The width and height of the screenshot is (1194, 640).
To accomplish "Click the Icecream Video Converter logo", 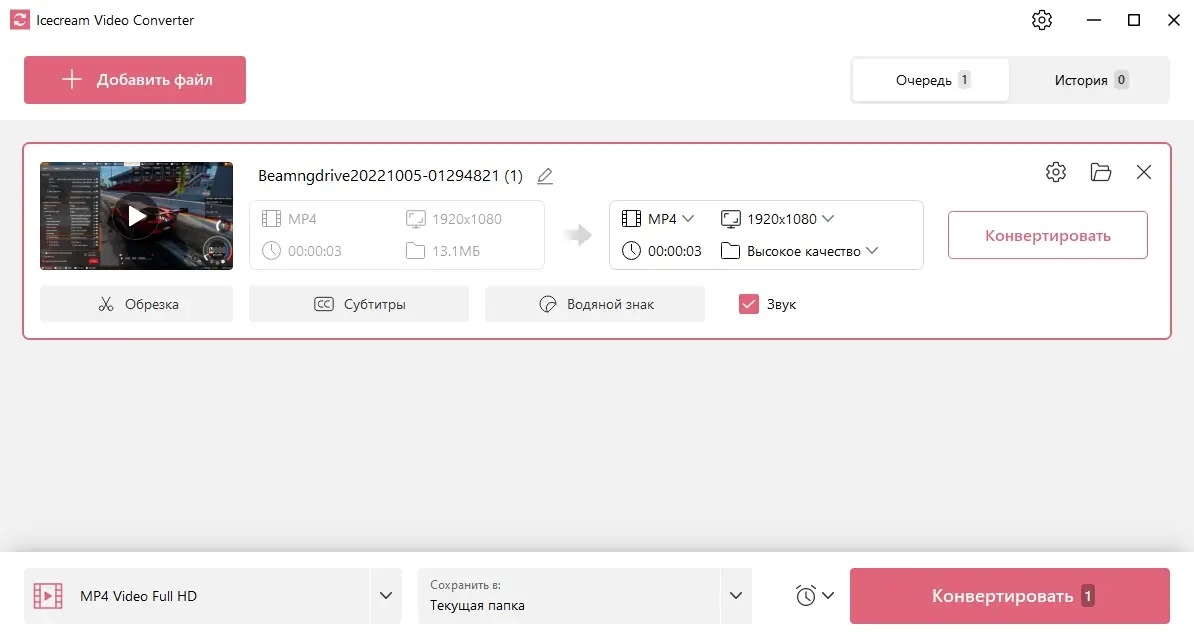I will point(19,20).
